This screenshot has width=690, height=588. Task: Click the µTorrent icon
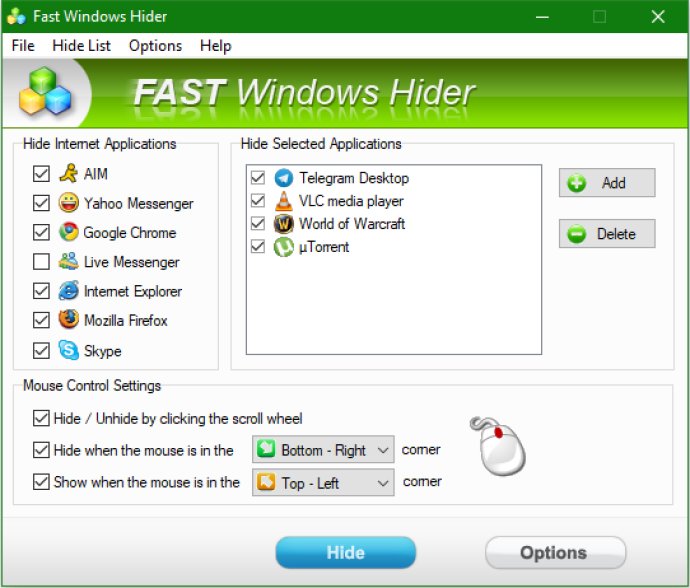(284, 247)
